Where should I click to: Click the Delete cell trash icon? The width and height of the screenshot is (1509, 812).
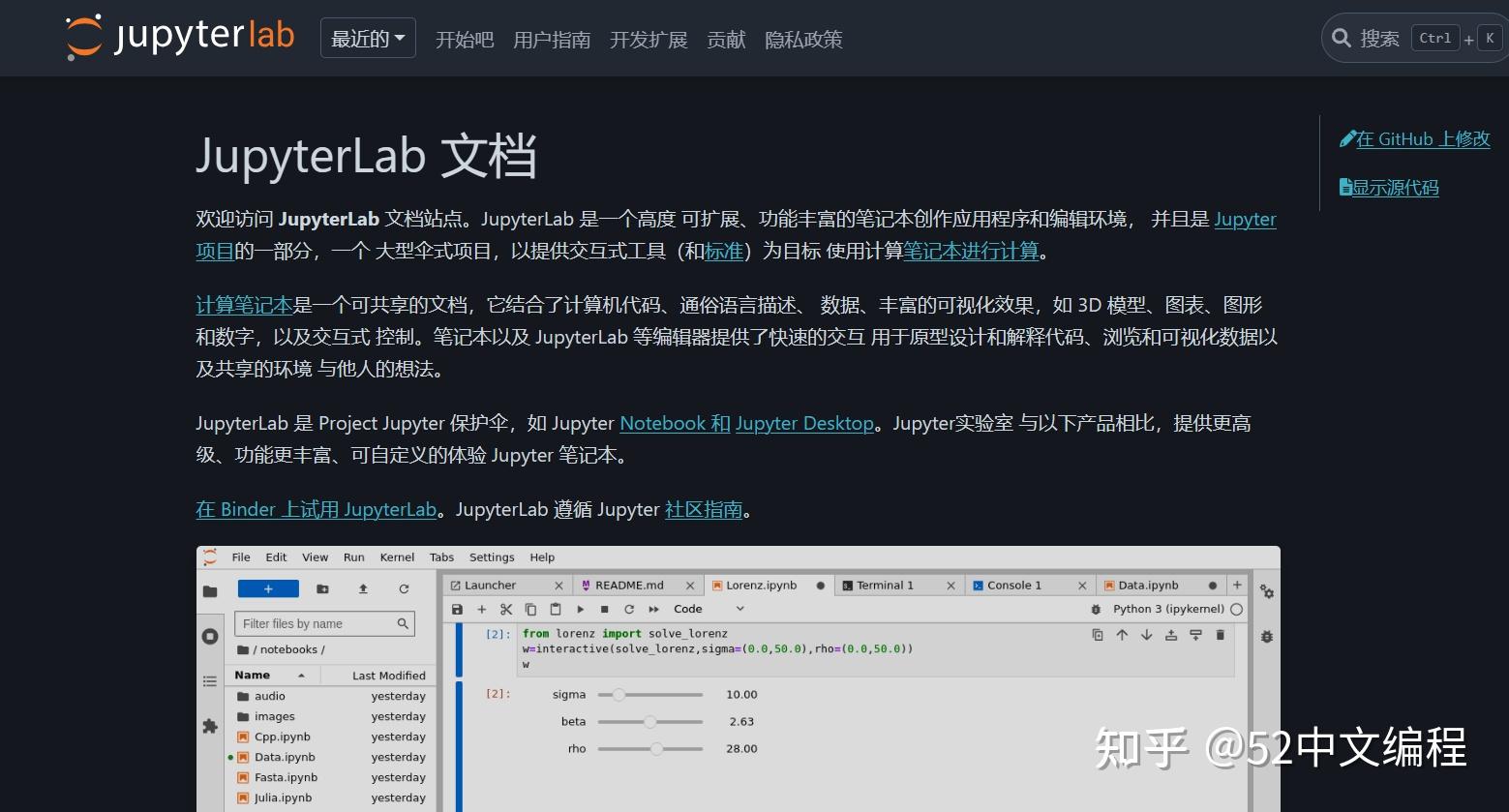tap(1221, 635)
